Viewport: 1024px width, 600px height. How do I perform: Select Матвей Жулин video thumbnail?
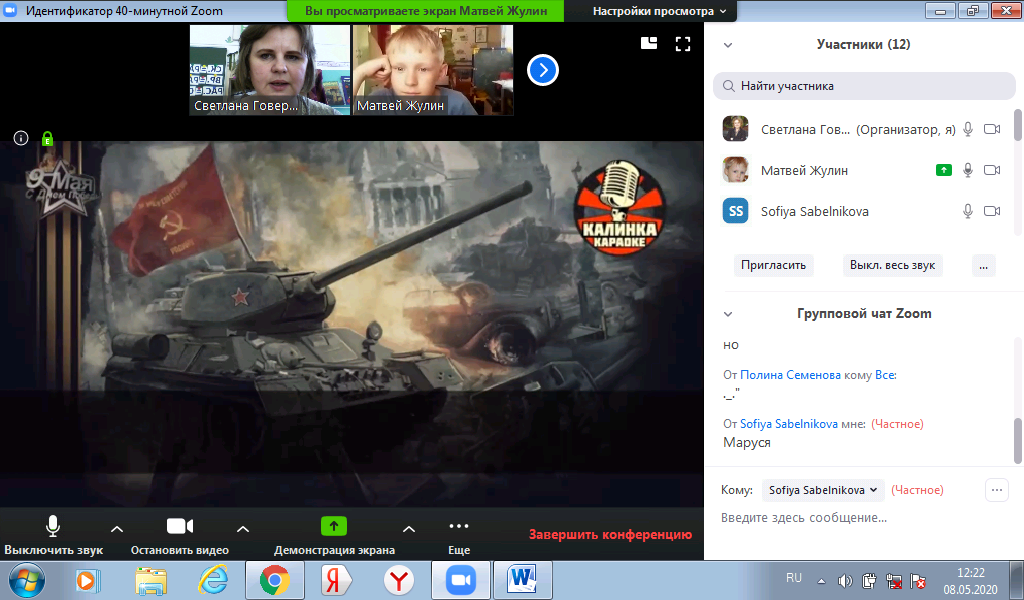(x=433, y=70)
